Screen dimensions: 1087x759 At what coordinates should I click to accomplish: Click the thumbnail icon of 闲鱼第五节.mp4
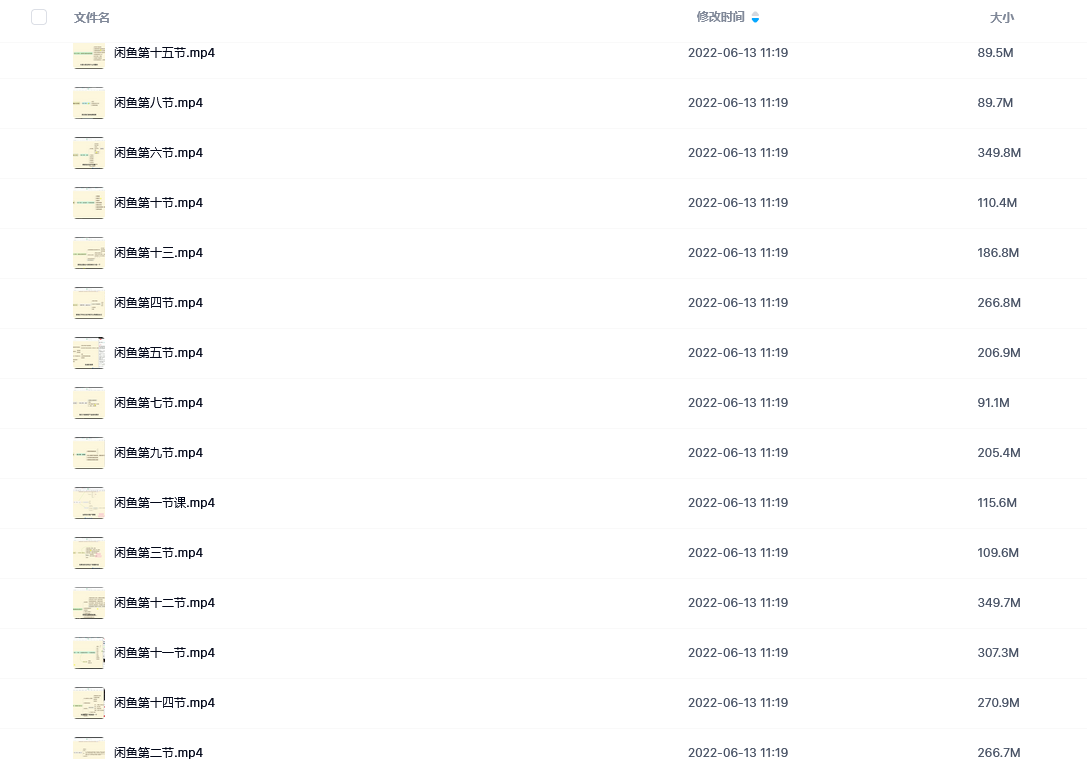click(89, 353)
